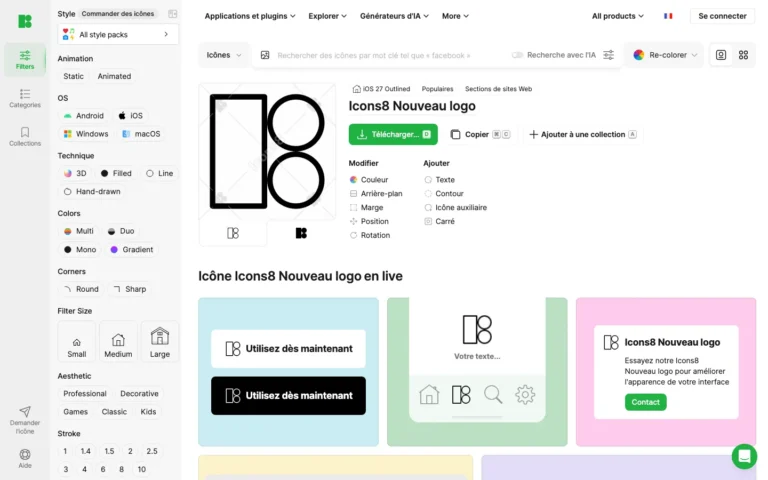Select Medium filter size
Screen dimensions: 768x480
click(118, 342)
